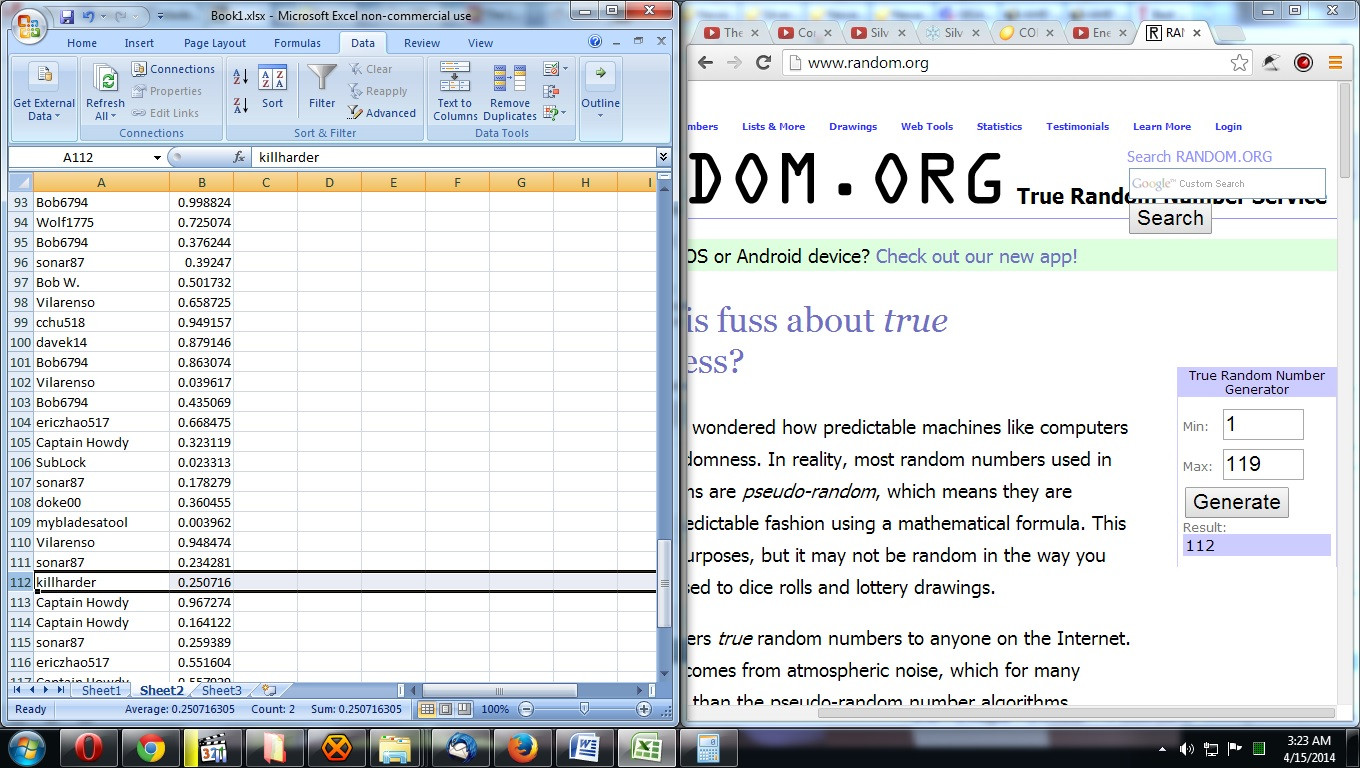Open Statistics link on random.org

[x=999, y=127]
